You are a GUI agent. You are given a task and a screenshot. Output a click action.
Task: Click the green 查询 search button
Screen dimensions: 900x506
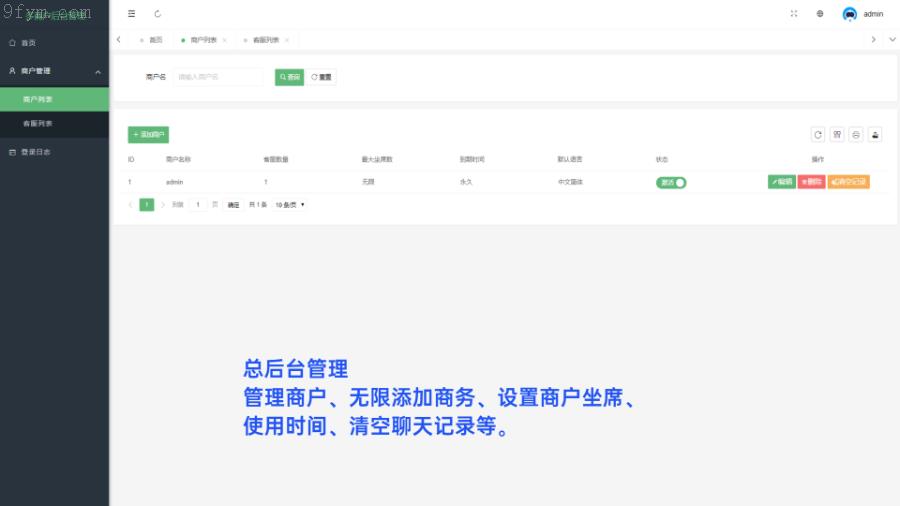(289, 77)
